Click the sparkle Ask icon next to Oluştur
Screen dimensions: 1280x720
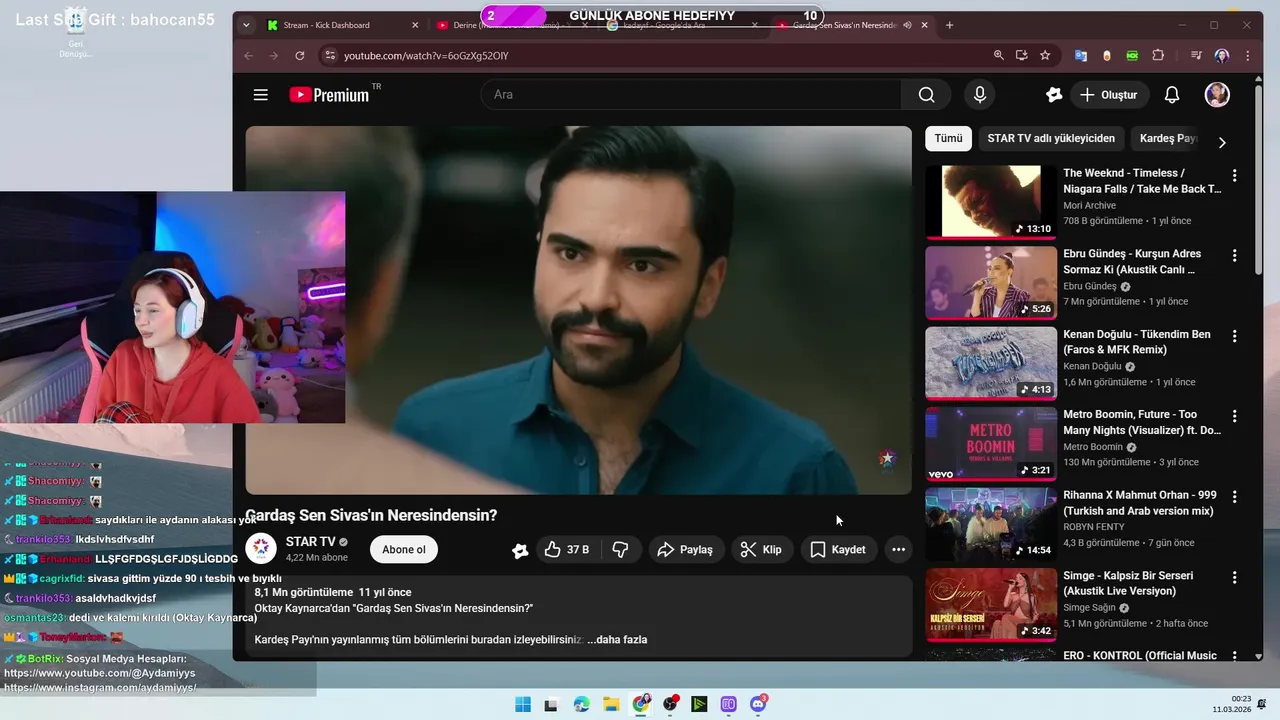click(1054, 95)
